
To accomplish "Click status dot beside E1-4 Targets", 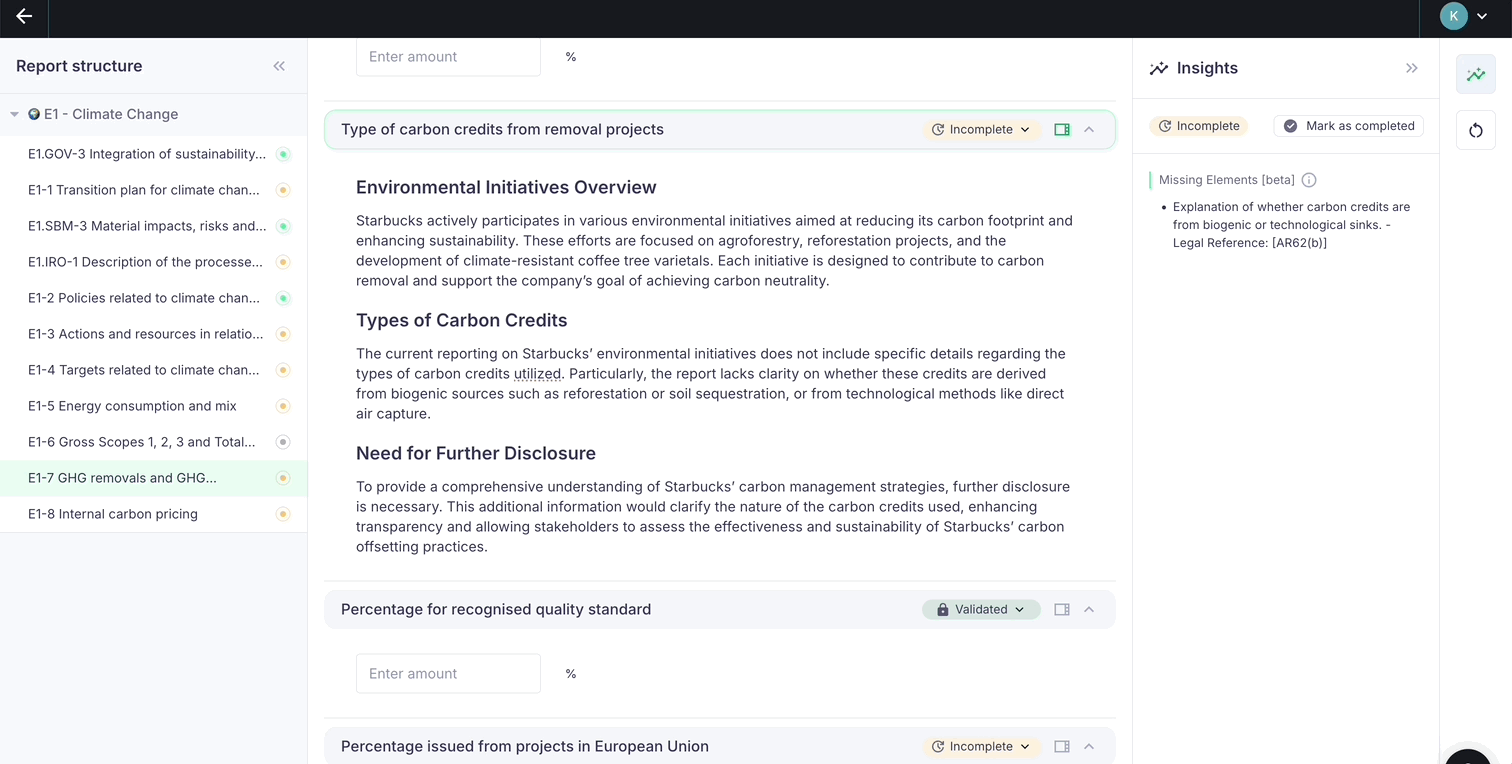I will 283,370.
